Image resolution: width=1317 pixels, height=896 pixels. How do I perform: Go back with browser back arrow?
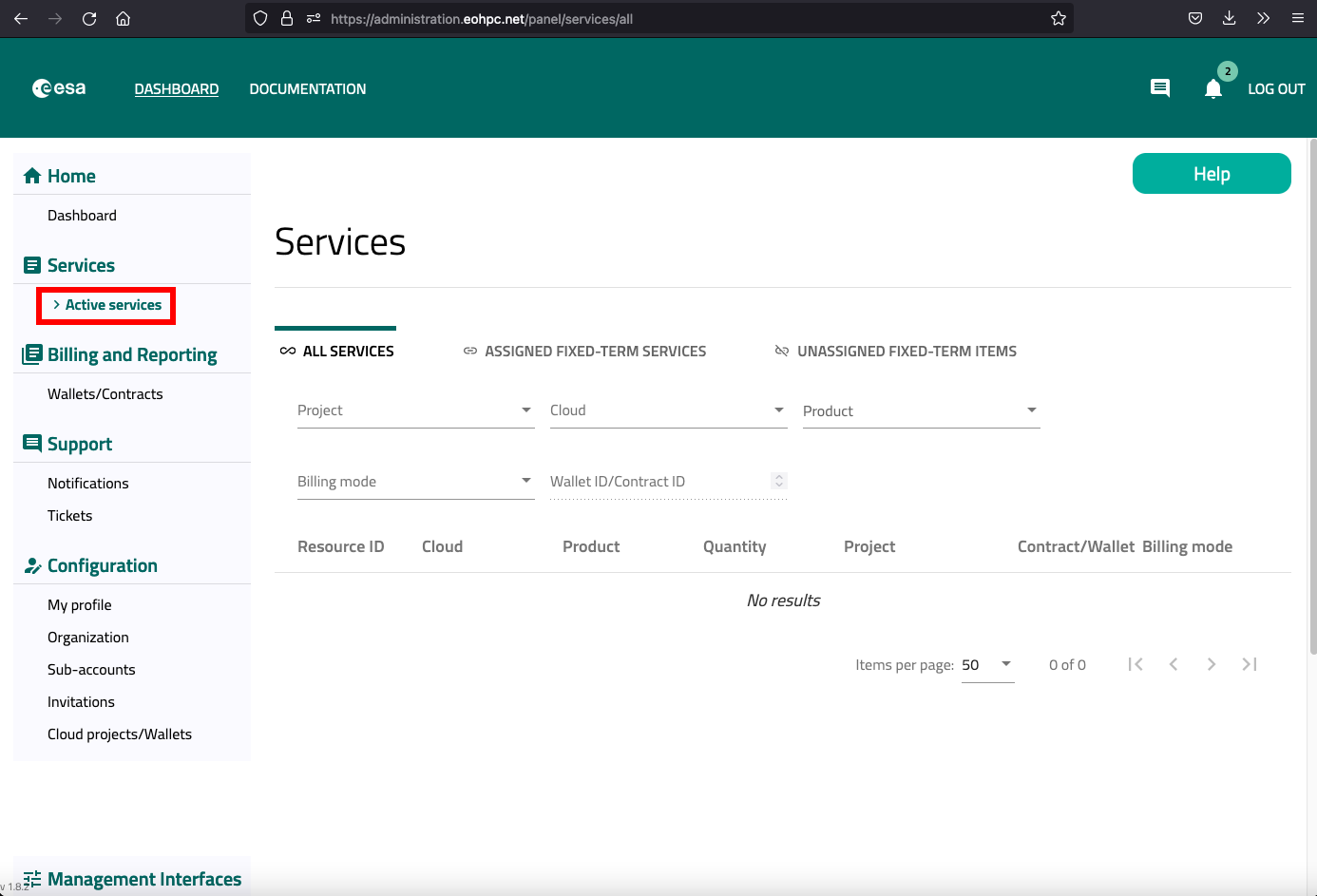pyautogui.click(x=21, y=18)
